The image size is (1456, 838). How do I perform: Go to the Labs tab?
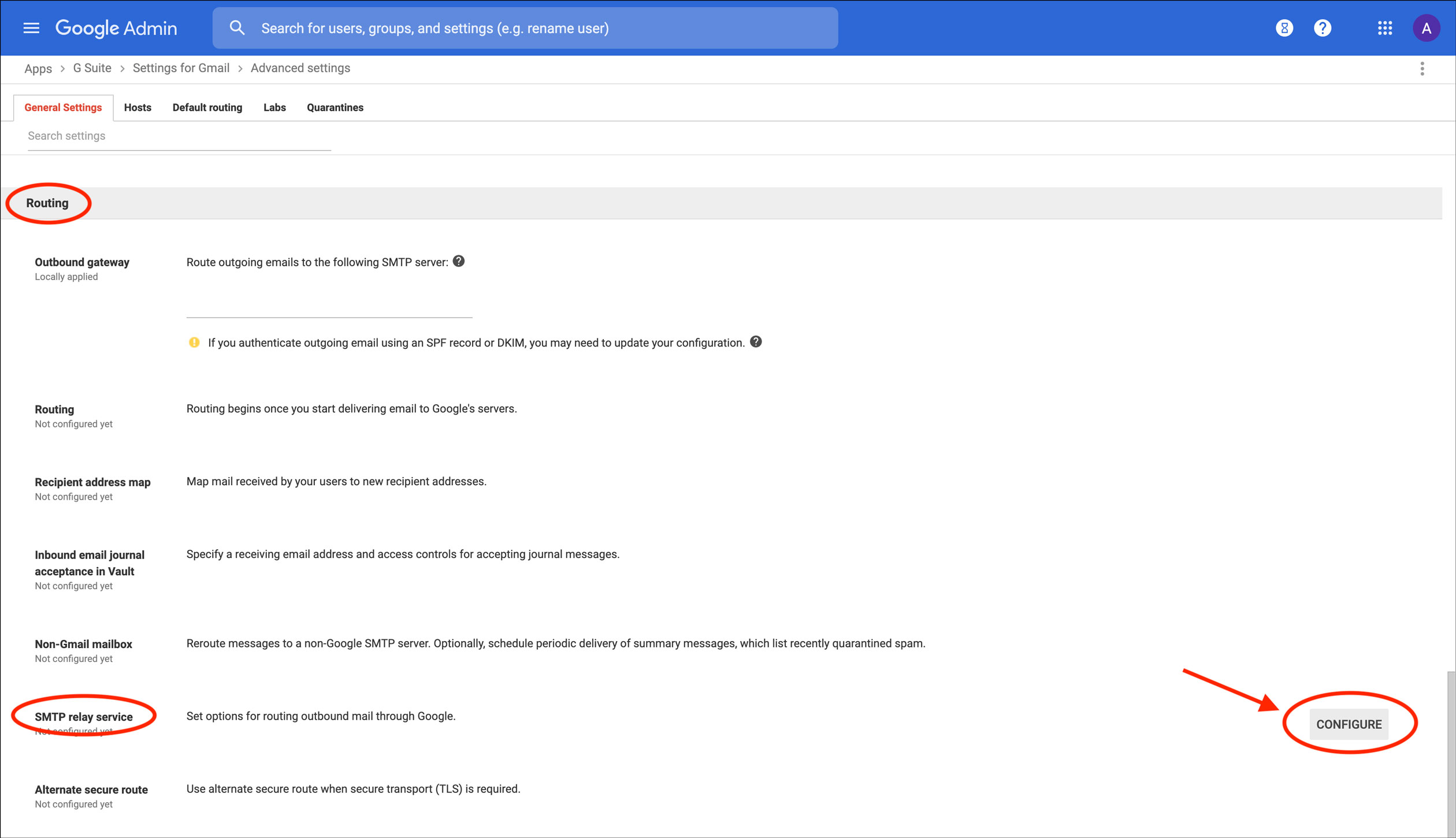tap(274, 107)
